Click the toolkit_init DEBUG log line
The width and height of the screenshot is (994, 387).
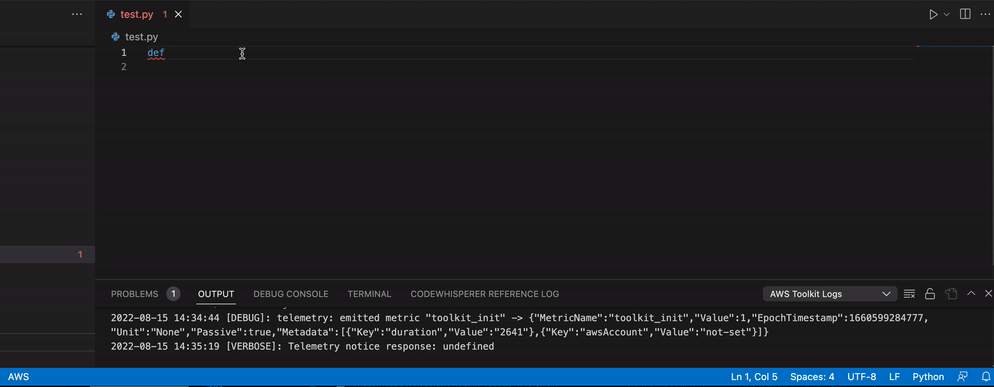tap(519, 324)
